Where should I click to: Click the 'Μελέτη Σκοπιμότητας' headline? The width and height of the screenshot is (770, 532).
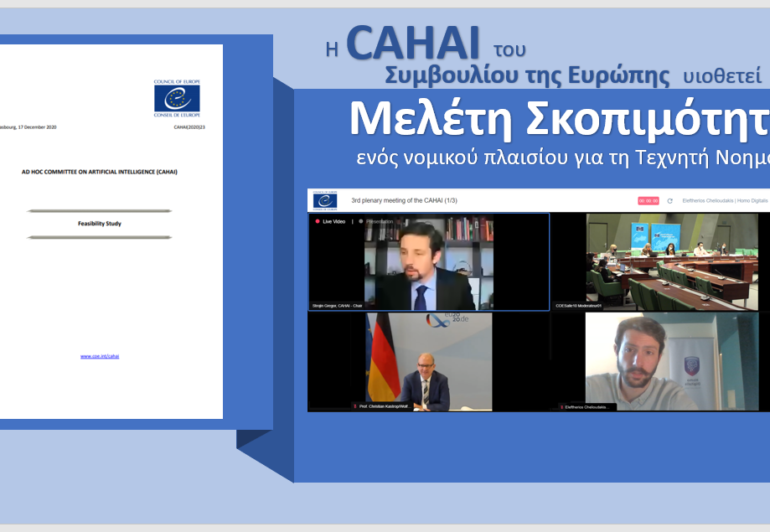tap(559, 119)
